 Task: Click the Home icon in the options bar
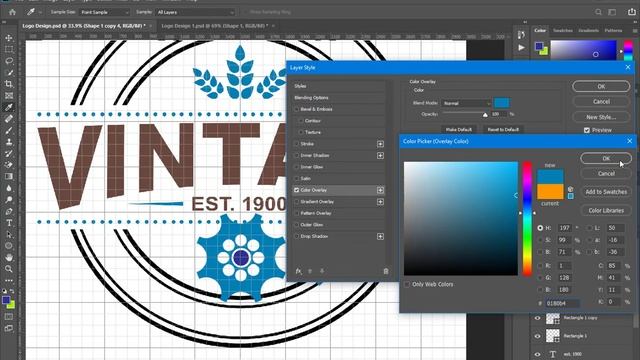[x=12, y=12]
